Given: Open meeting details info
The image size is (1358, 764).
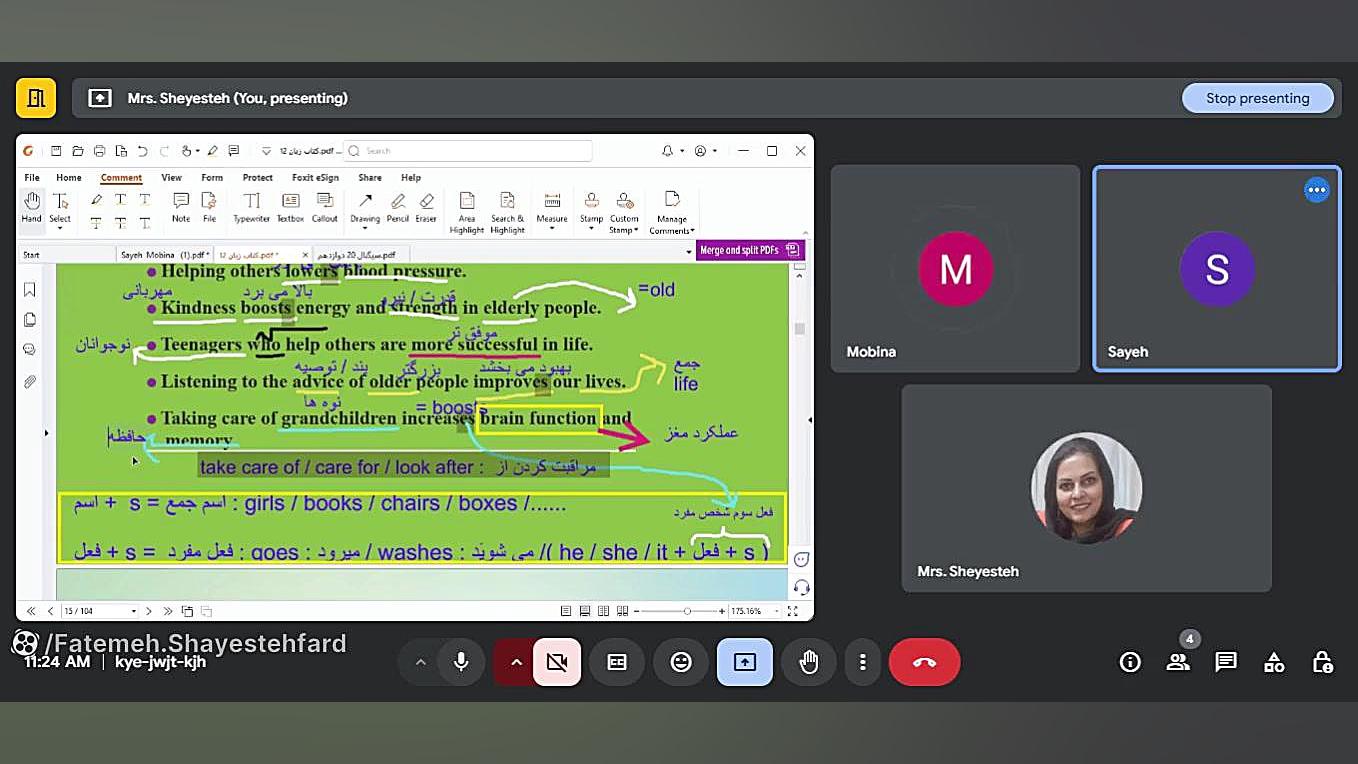Looking at the screenshot, I should 1130,662.
